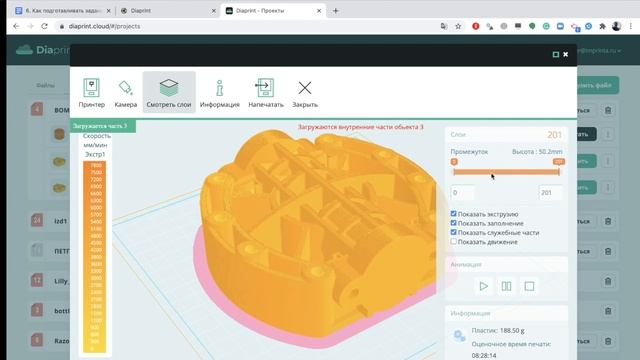Enable Показать движение checkbox

point(453,242)
